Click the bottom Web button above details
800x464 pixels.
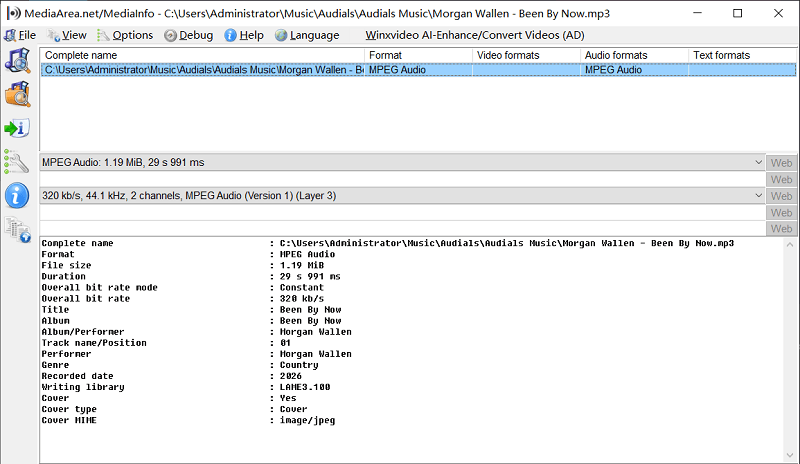click(x=781, y=229)
